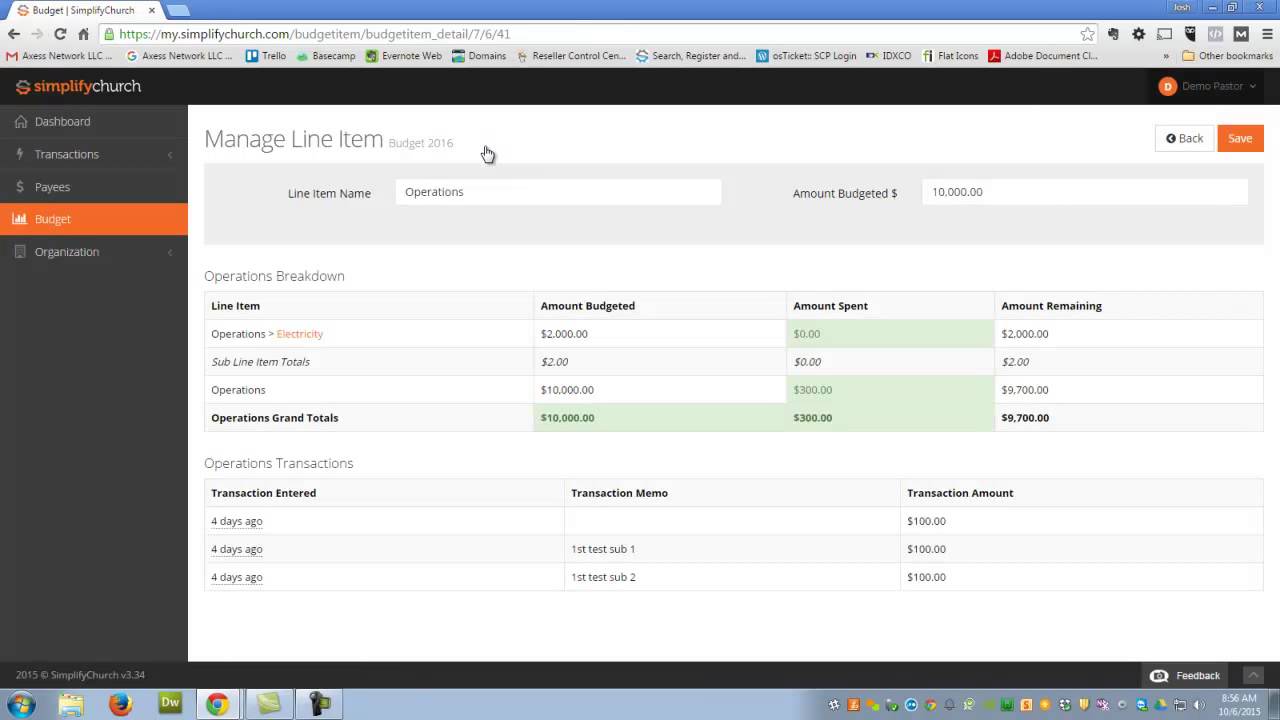Screen dimensions: 1280x720
Task: Click the SimplifyChurch logo
Action: [x=78, y=87]
